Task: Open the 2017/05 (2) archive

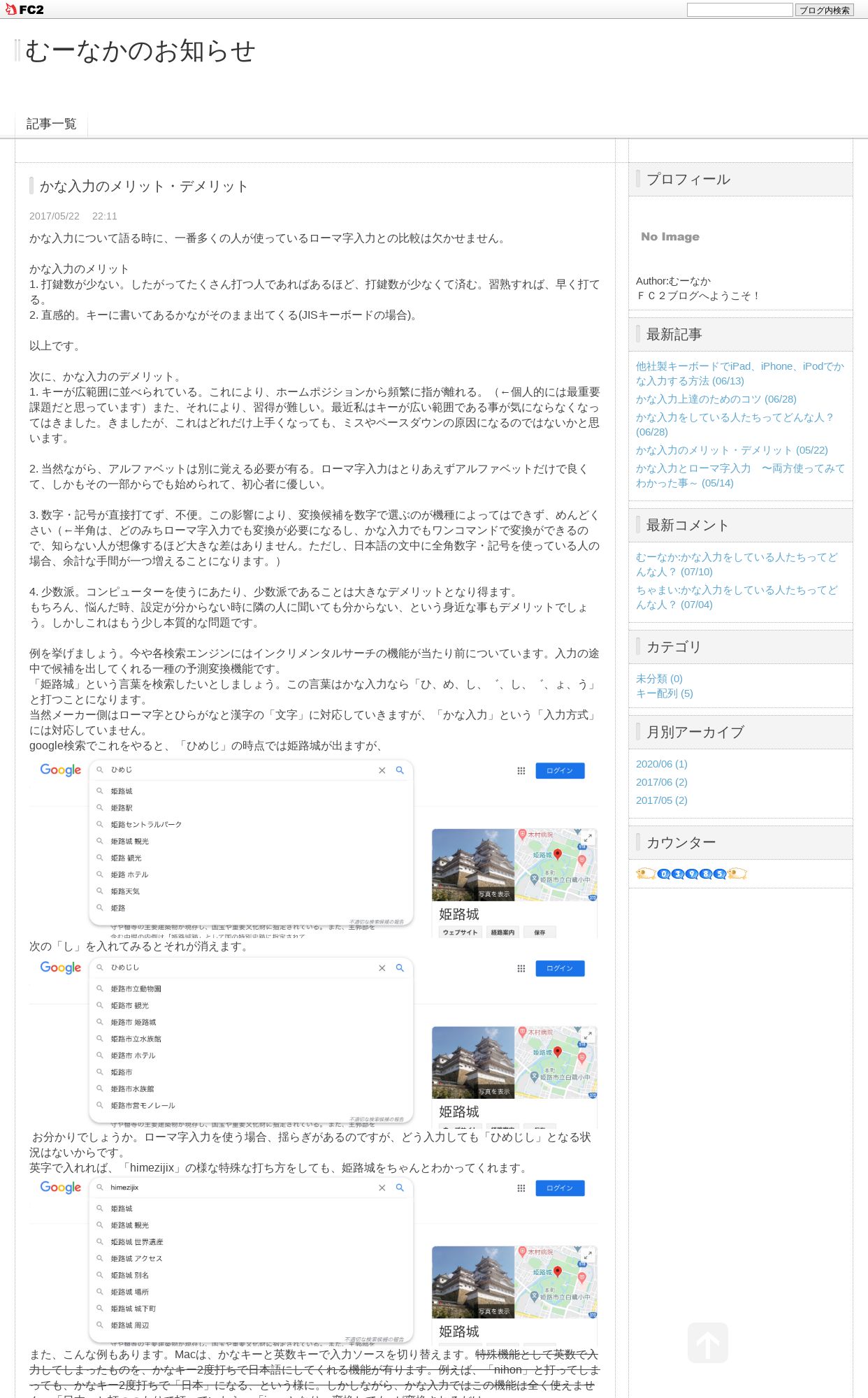Action: 662,800
